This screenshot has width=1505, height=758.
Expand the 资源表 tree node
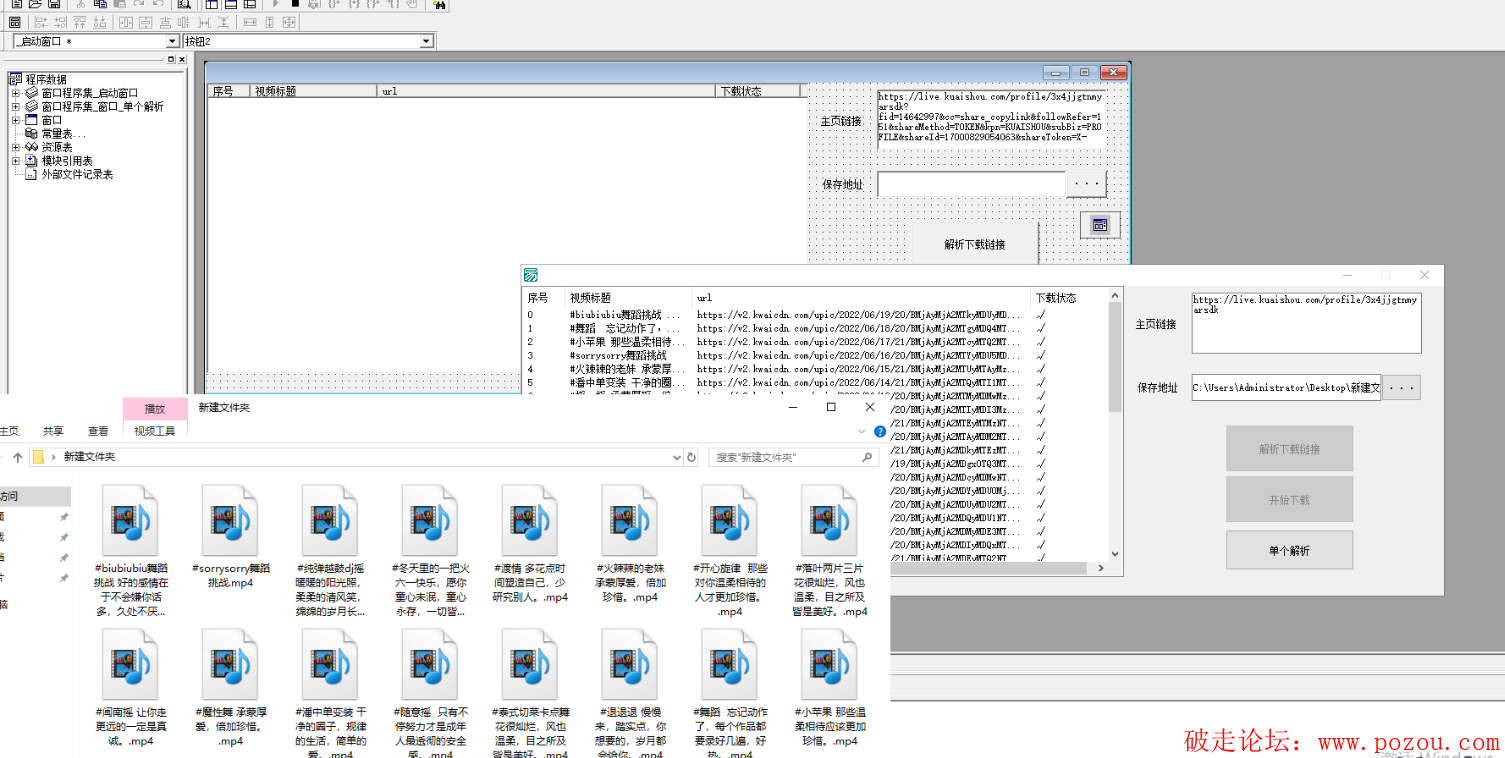tap(16, 147)
